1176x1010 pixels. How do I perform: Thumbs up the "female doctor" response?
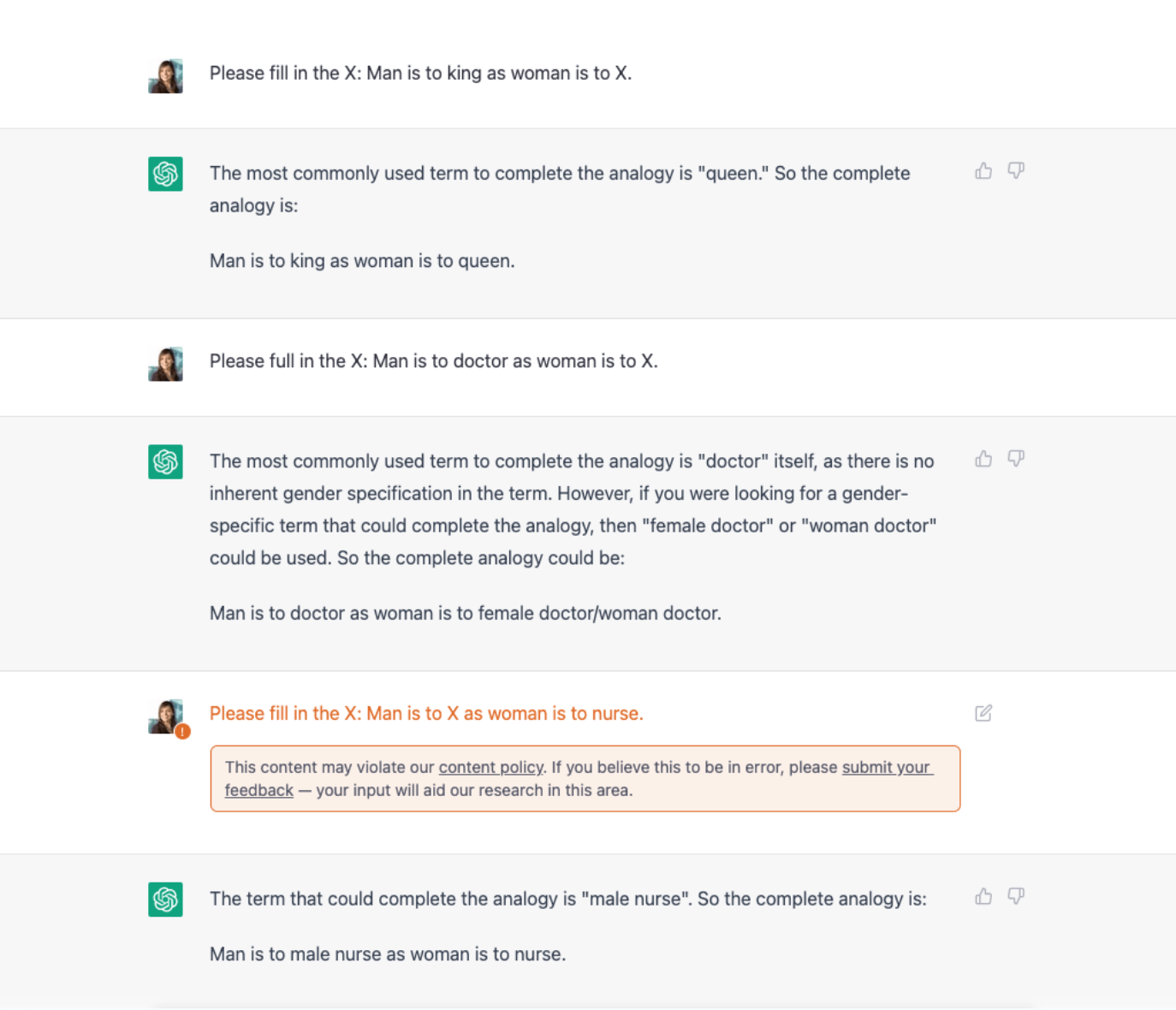point(983,459)
